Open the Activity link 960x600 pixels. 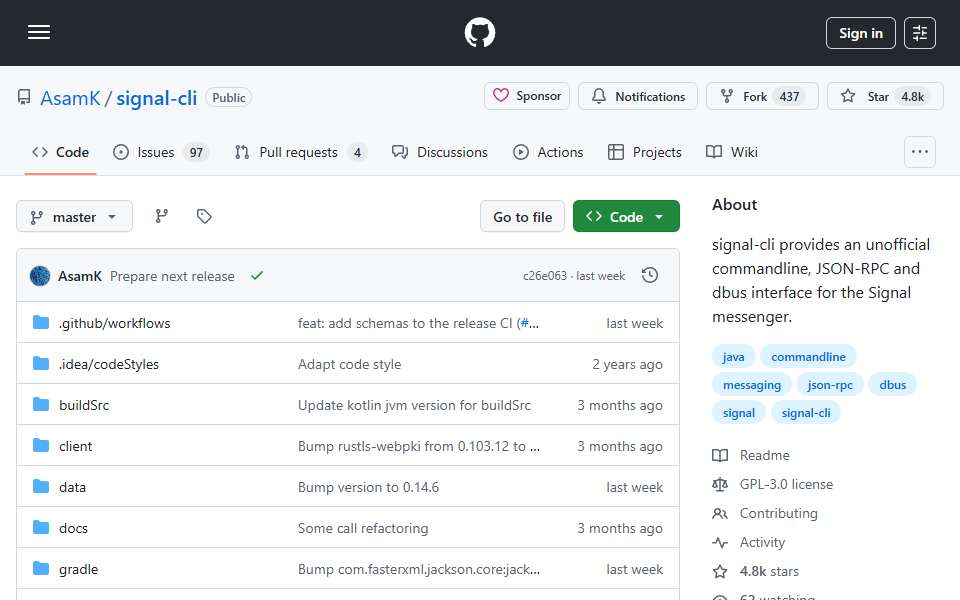(762, 542)
